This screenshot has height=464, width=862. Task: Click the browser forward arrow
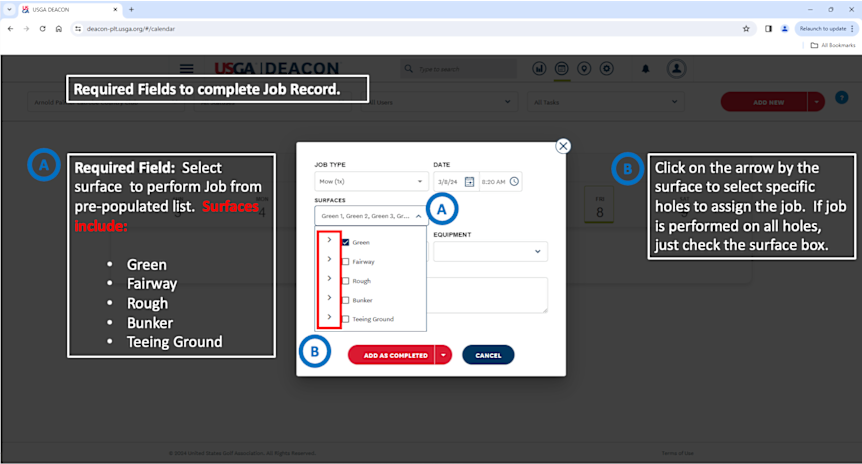tap(26, 29)
